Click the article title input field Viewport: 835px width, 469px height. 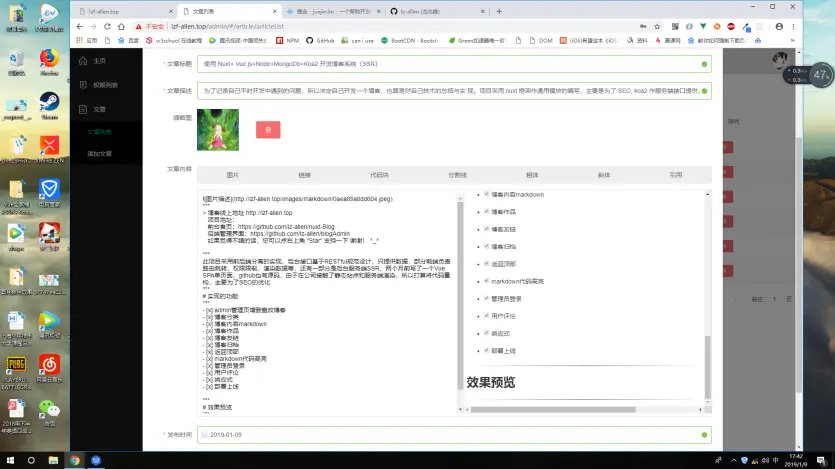[454, 64]
